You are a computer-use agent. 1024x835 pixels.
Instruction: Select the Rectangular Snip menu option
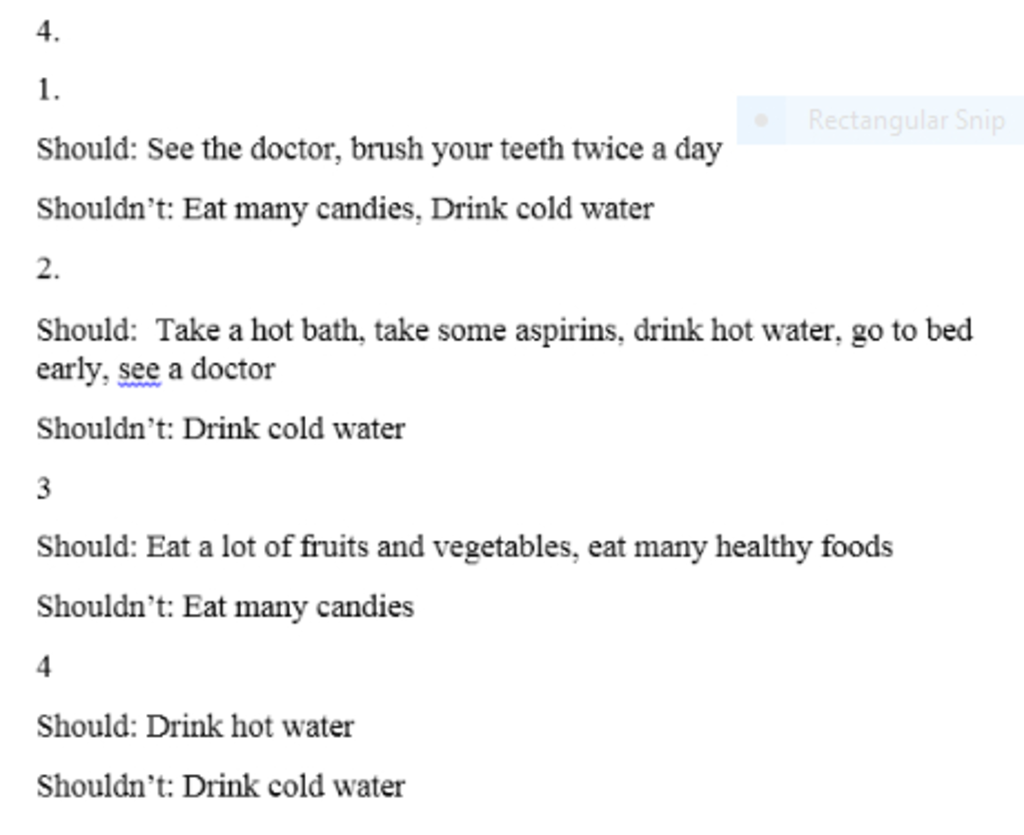pyautogui.click(x=880, y=120)
